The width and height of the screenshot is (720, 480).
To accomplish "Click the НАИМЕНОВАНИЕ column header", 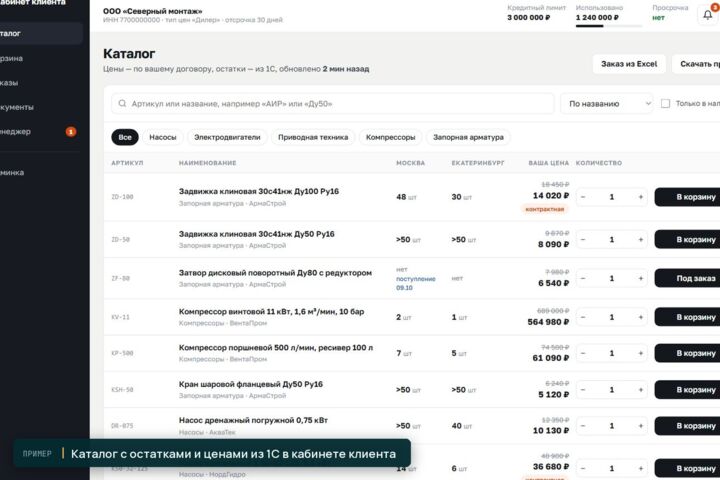I will (x=208, y=163).
